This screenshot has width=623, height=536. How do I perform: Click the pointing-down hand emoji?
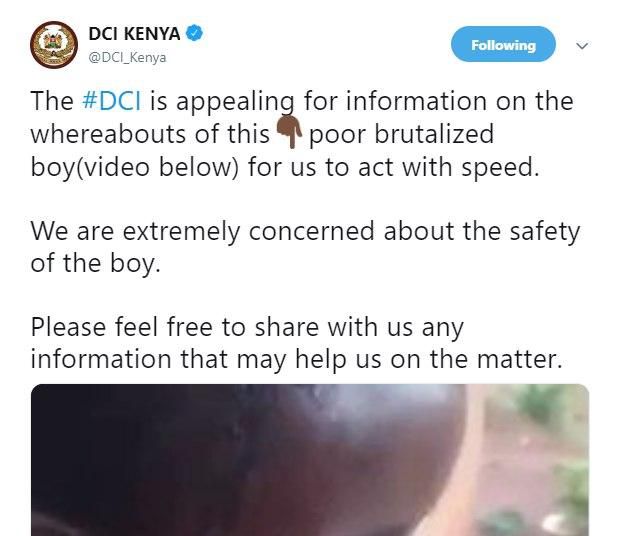tap(290, 132)
